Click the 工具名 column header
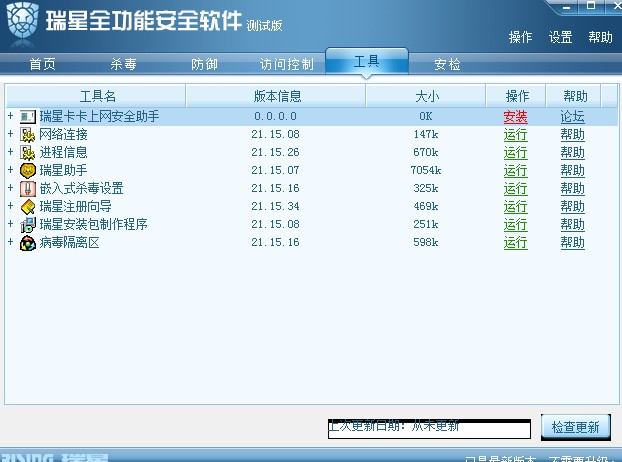This screenshot has height=462, width=622. click(x=96, y=96)
